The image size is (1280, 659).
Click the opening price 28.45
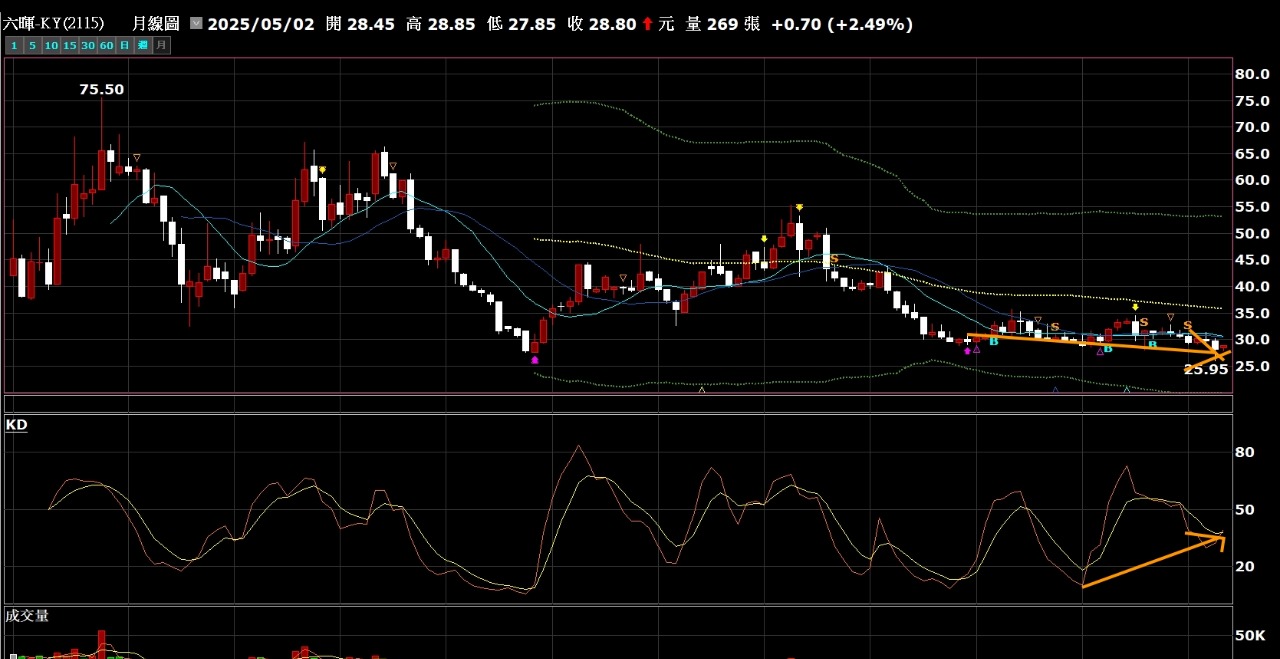tap(372, 24)
